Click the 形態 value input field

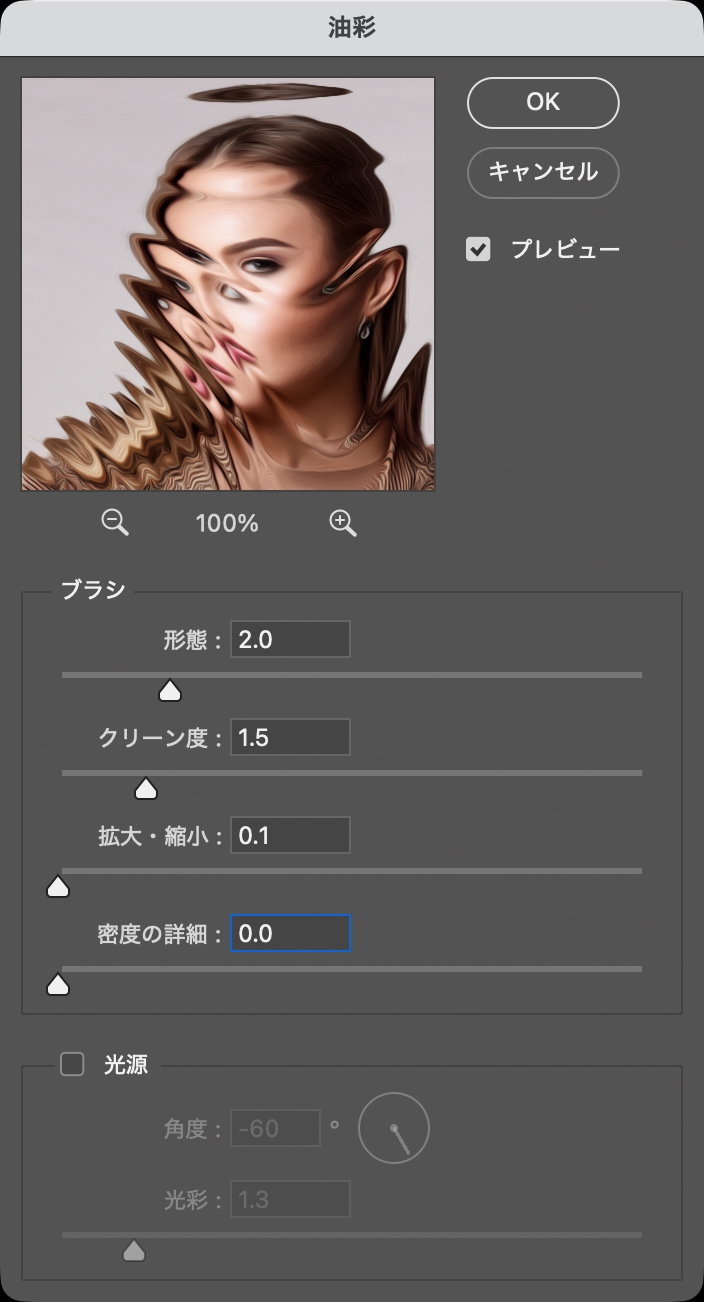[290, 639]
